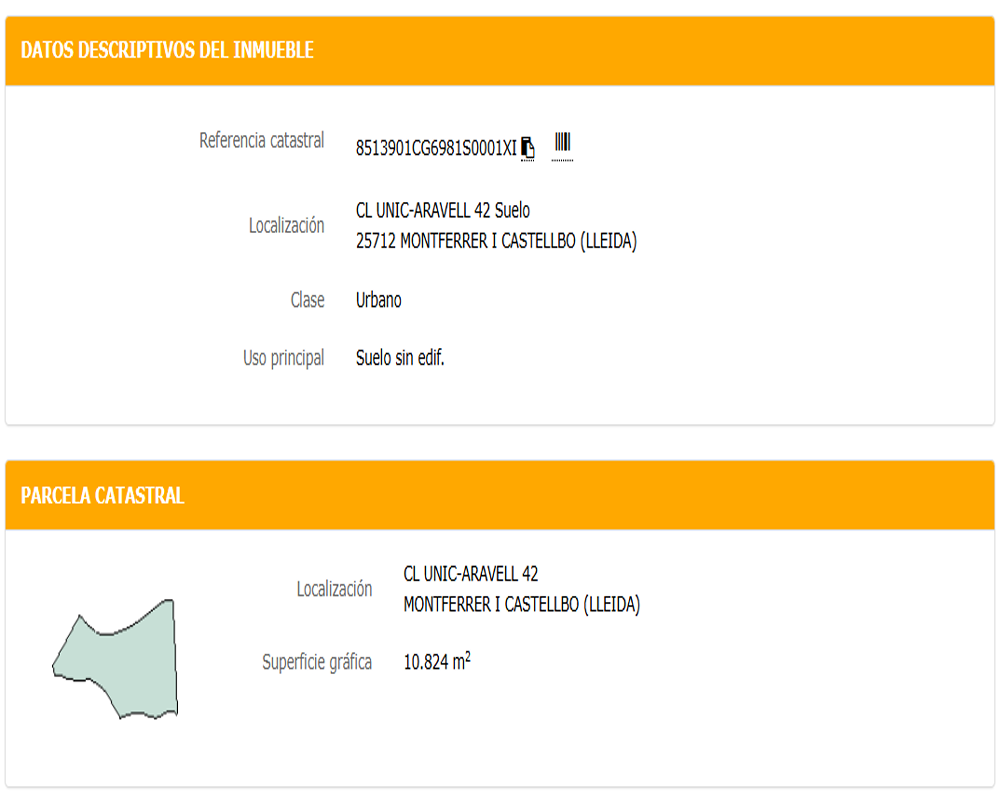Click the 'Clase' field label
The width and height of the screenshot is (1000, 800).
tap(308, 300)
